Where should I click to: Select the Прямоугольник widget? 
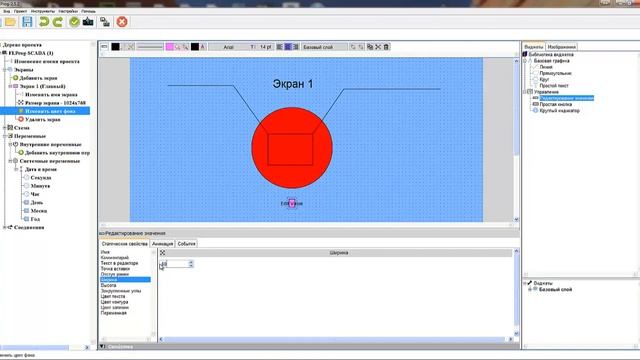click(556, 73)
